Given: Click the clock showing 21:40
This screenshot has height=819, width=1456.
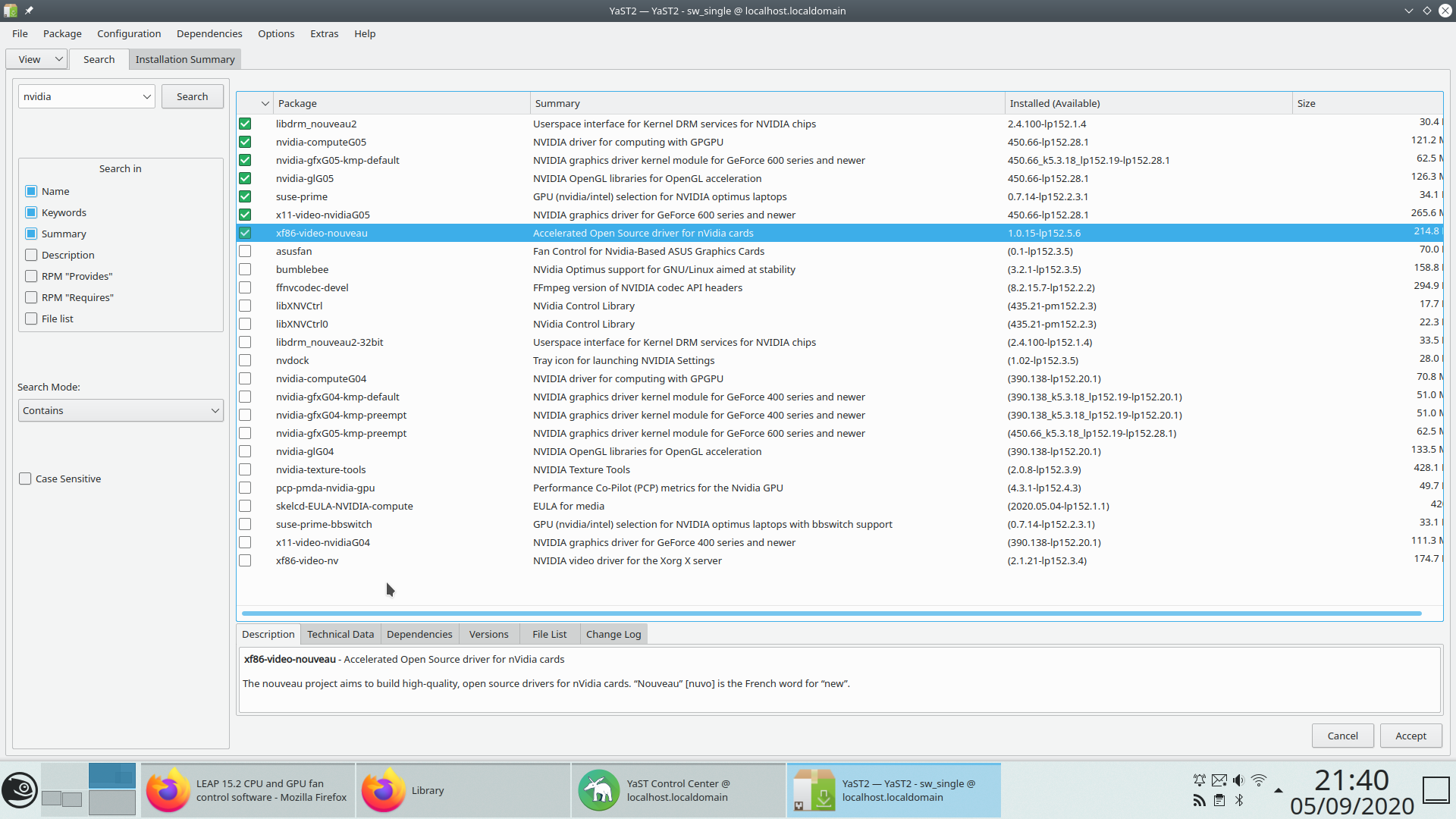Looking at the screenshot, I should point(1352,780).
